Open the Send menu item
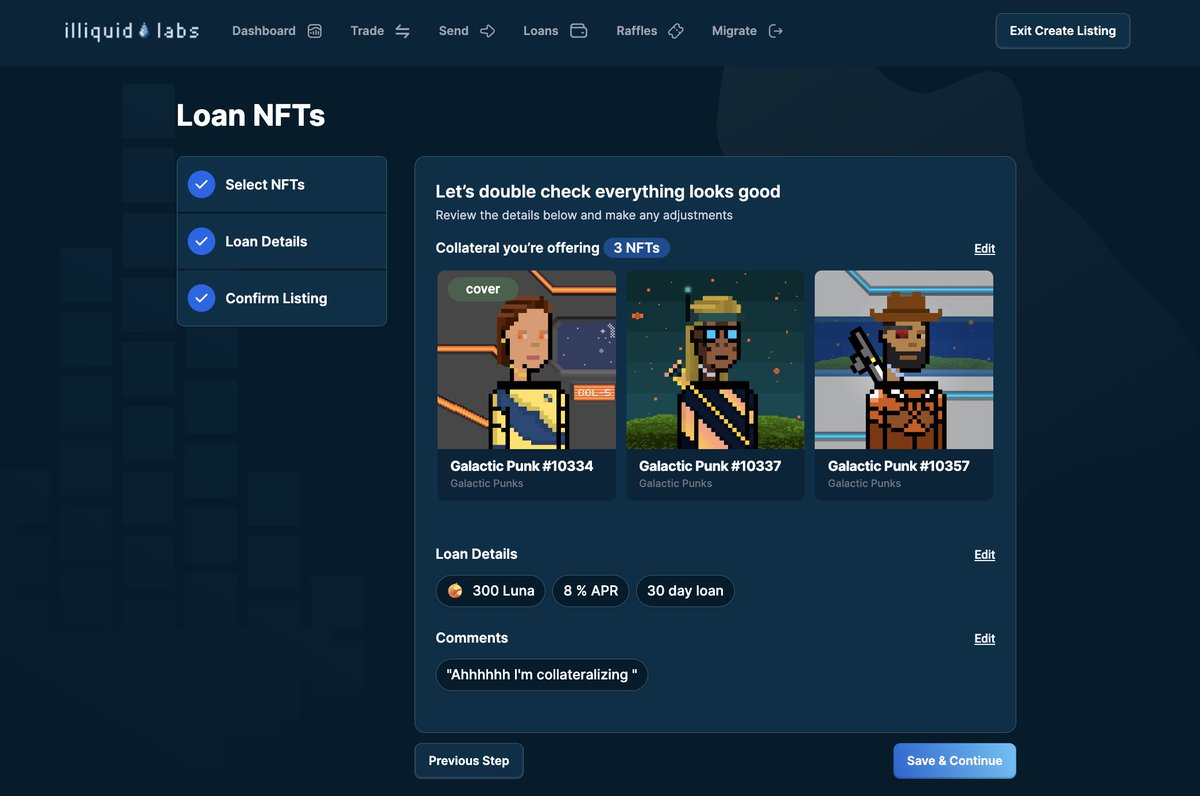The width and height of the screenshot is (1200, 796). (467, 31)
